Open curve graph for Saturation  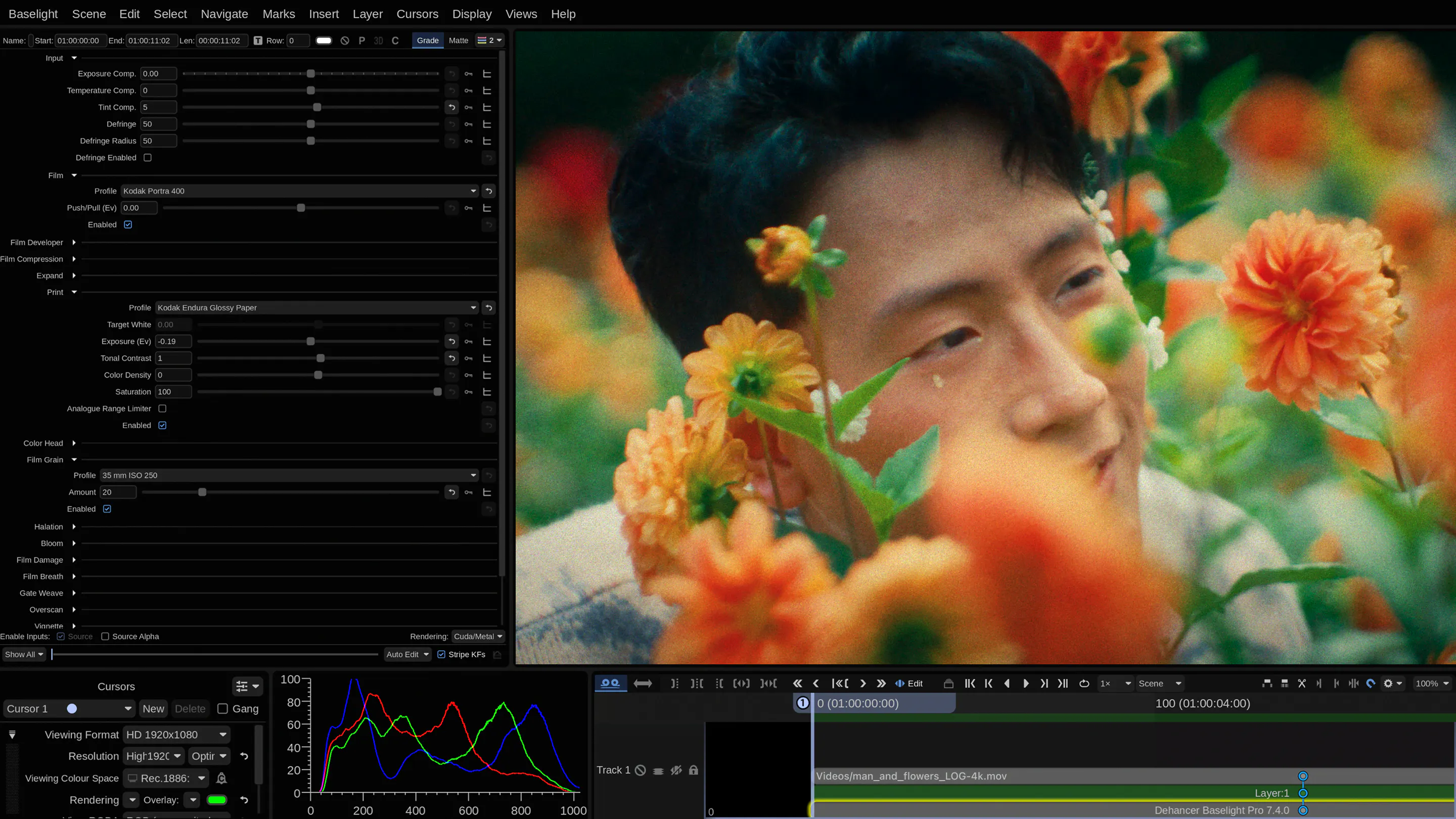point(487,392)
